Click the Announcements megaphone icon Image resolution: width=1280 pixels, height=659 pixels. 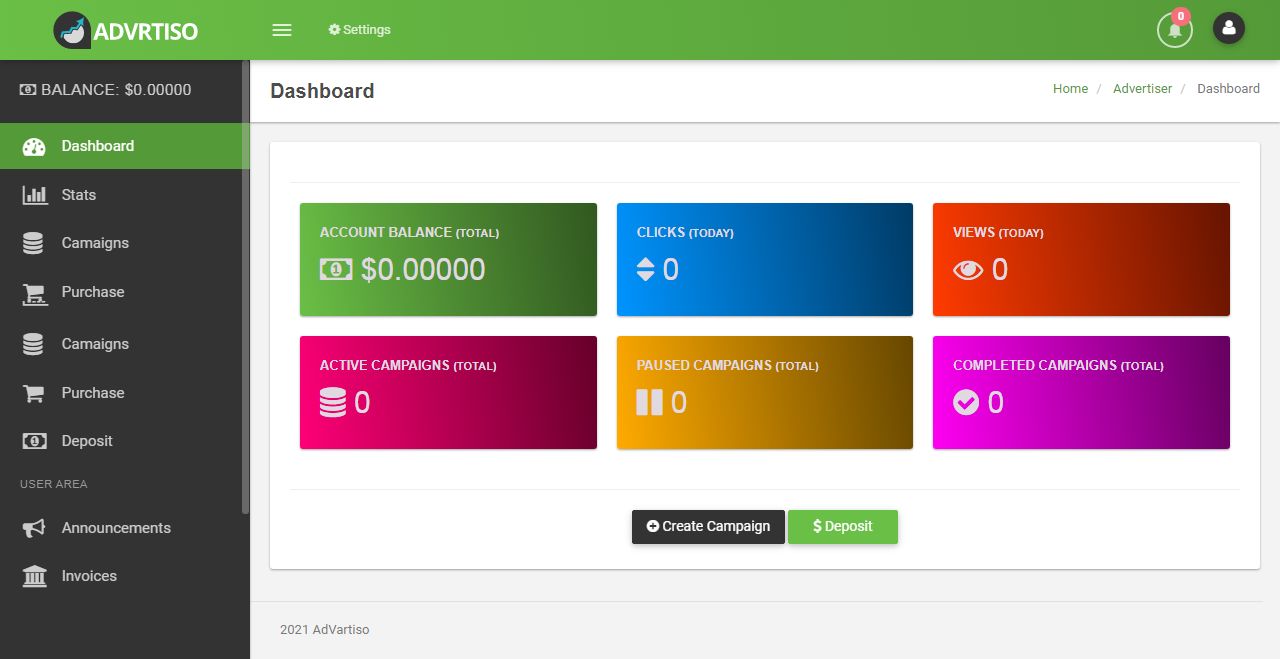[34, 528]
